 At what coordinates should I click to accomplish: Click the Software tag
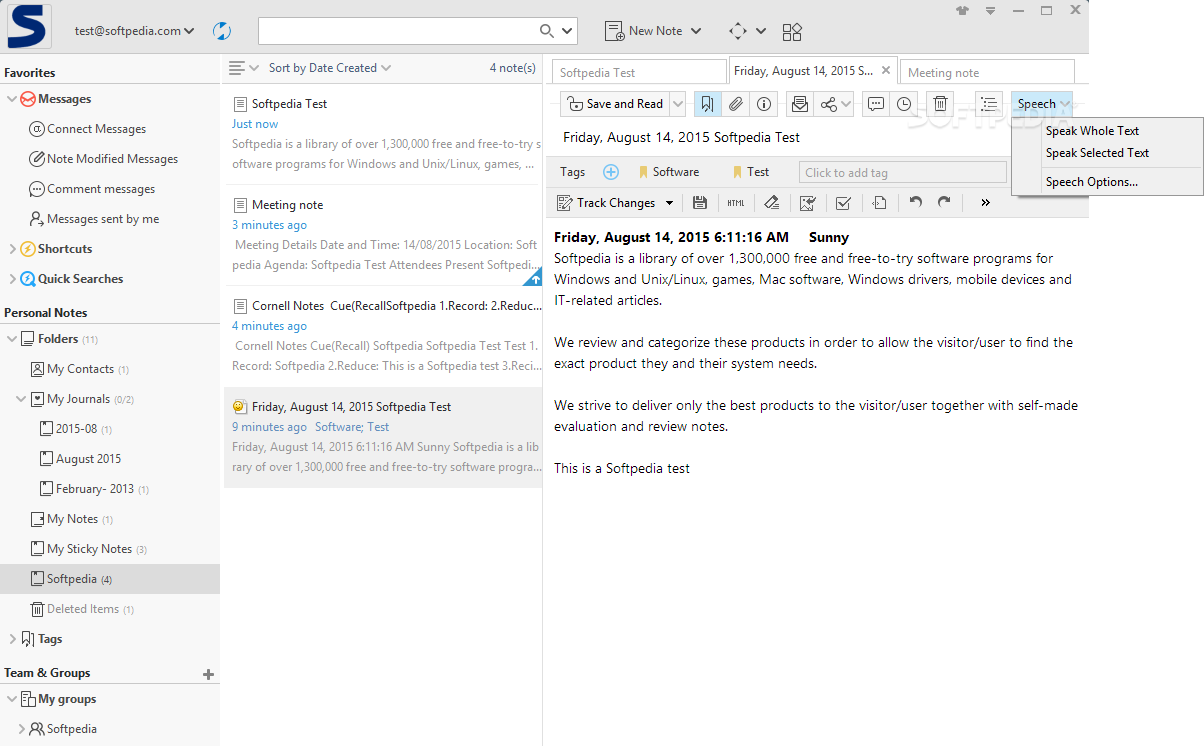pos(668,172)
